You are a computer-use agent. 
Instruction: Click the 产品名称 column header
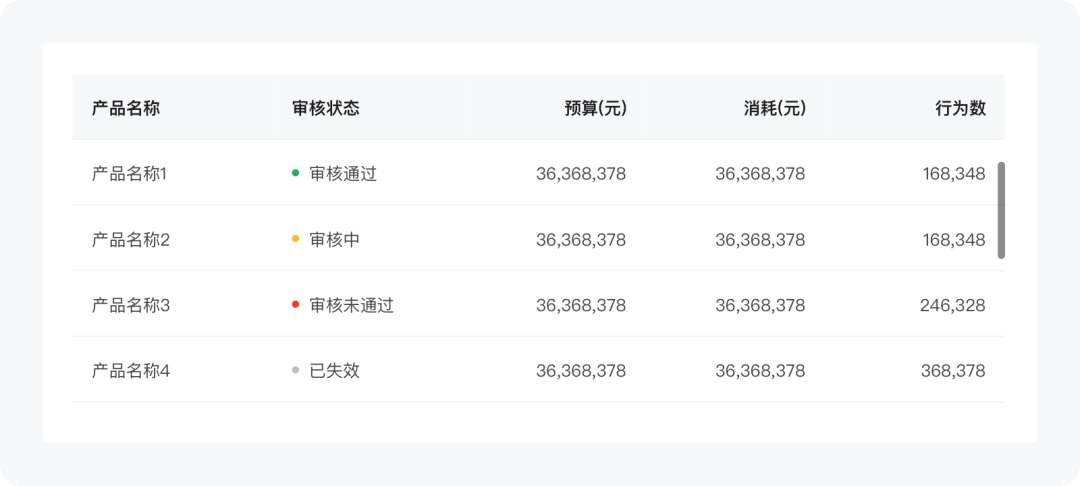[126, 108]
